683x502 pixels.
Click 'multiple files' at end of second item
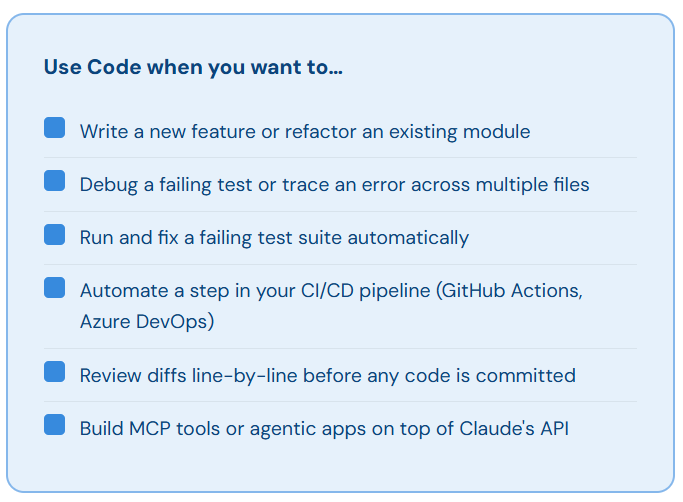coord(532,185)
